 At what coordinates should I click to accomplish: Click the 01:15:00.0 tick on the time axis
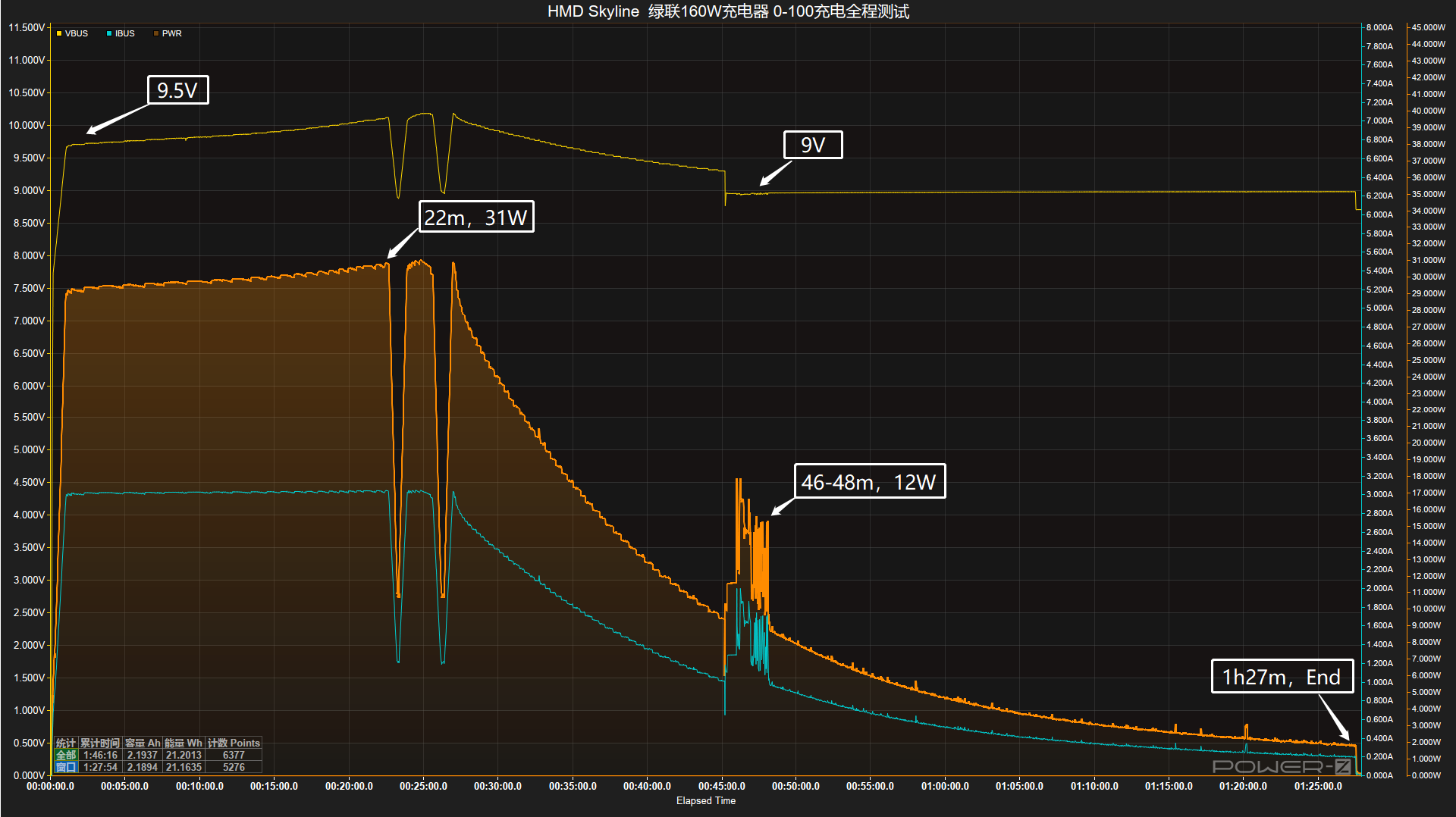(1169, 786)
